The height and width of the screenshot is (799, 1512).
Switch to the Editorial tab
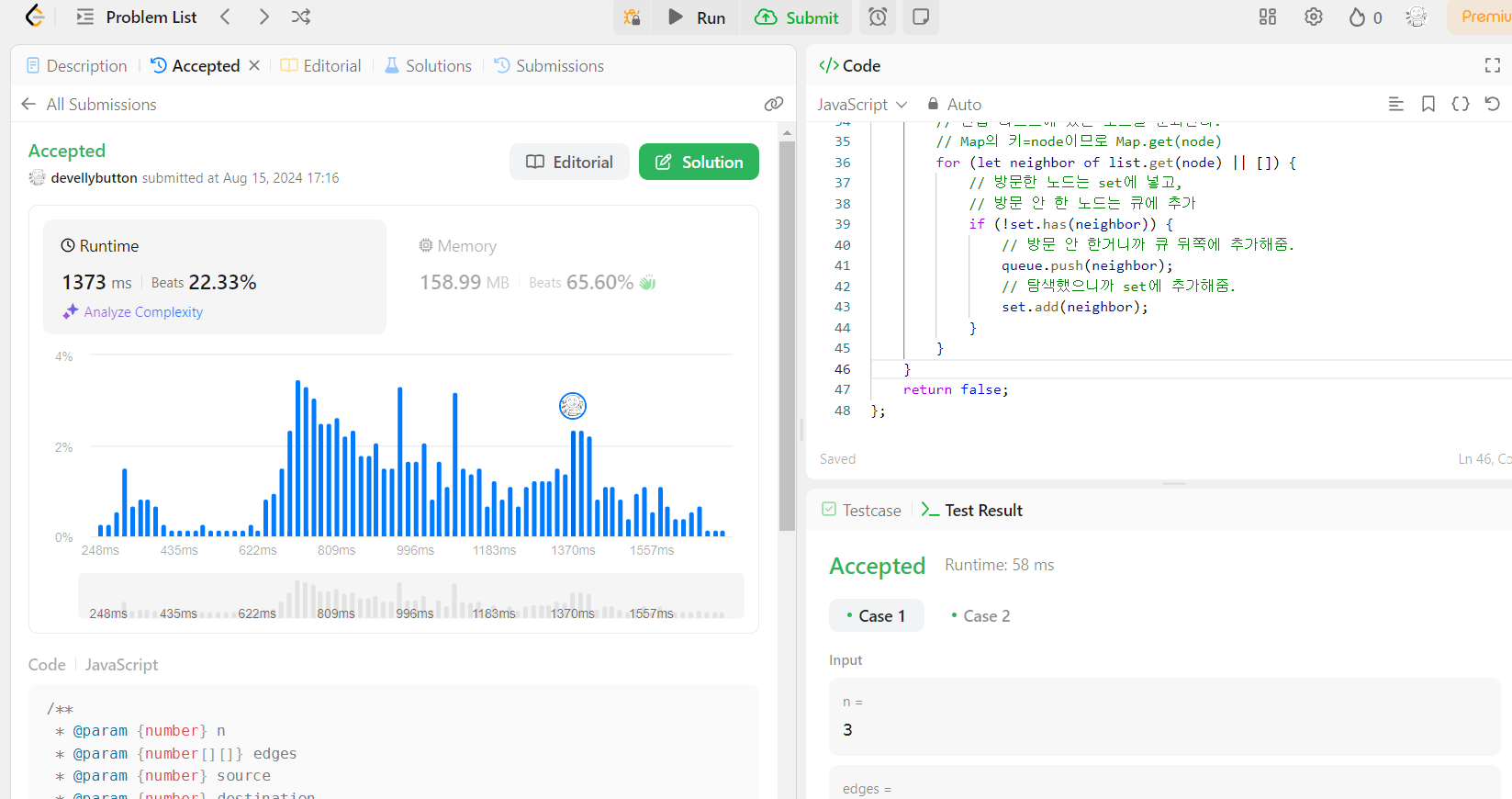tap(320, 66)
